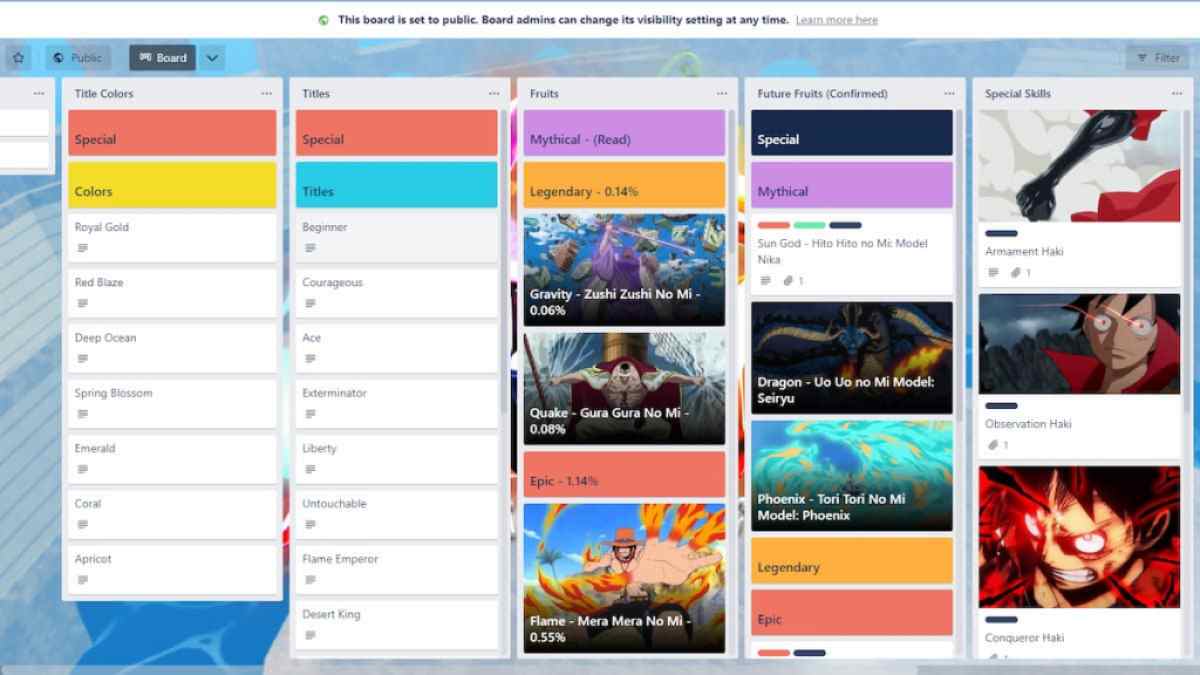Open the red Special card in Title Colors
Image resolution: width=1200 pixels, height=675 pixels.
coord(172,133)
